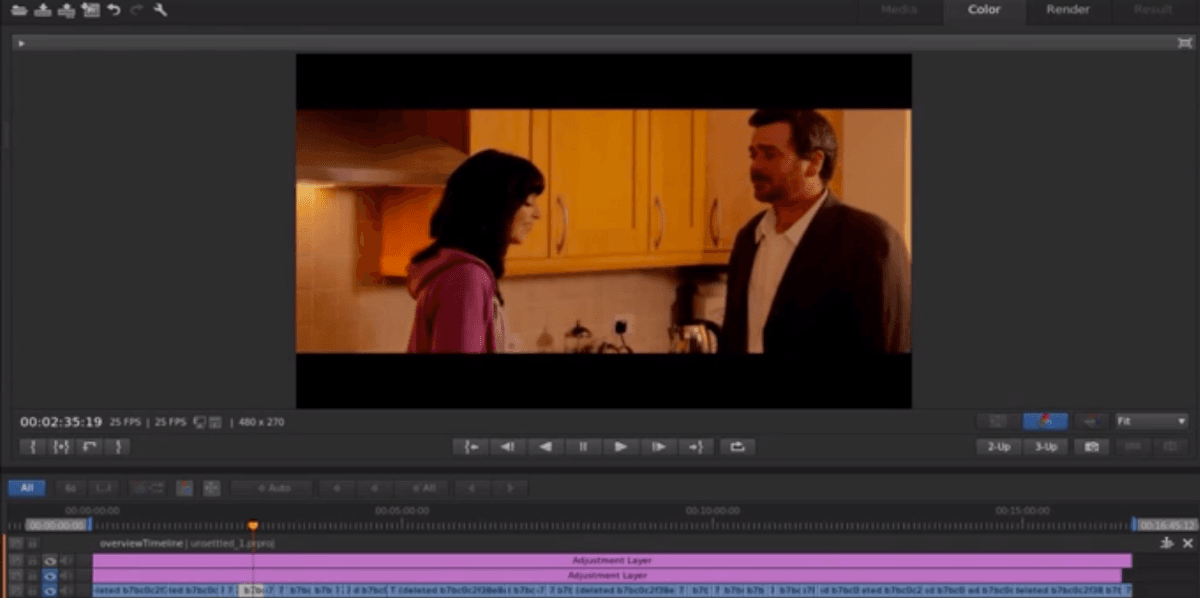This screenshot has height=598, width=1200.
Task: Click the keyframe All button
Action: tap(421, 488)
